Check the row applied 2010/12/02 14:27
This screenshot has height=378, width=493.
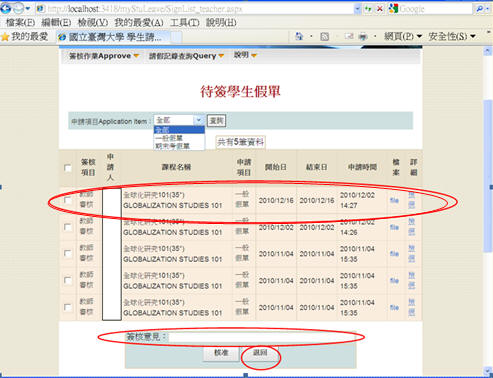click(68, 200)
